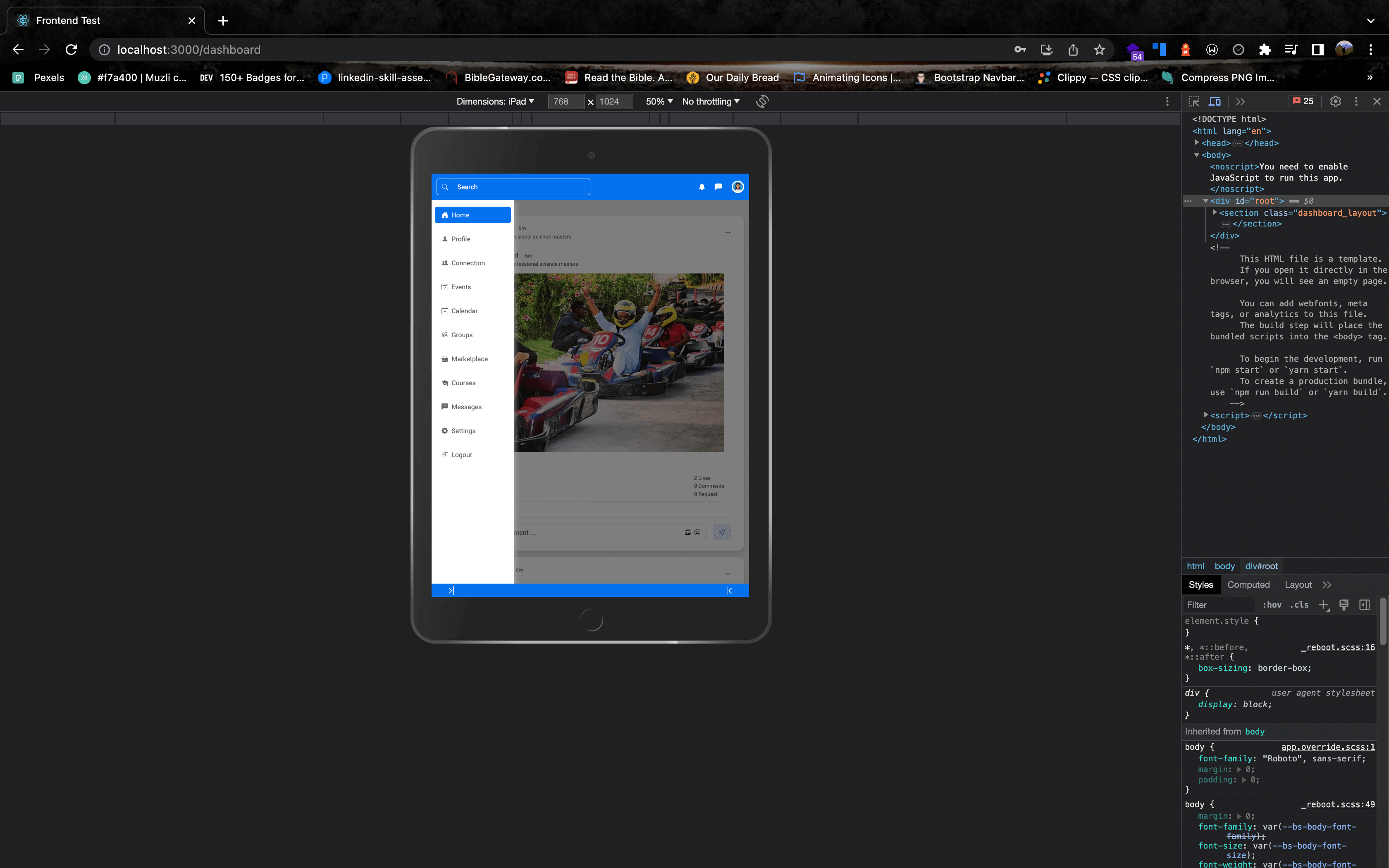Open the Lighthouse extension icon
1389x868 pixels.
pos(1185,49)
